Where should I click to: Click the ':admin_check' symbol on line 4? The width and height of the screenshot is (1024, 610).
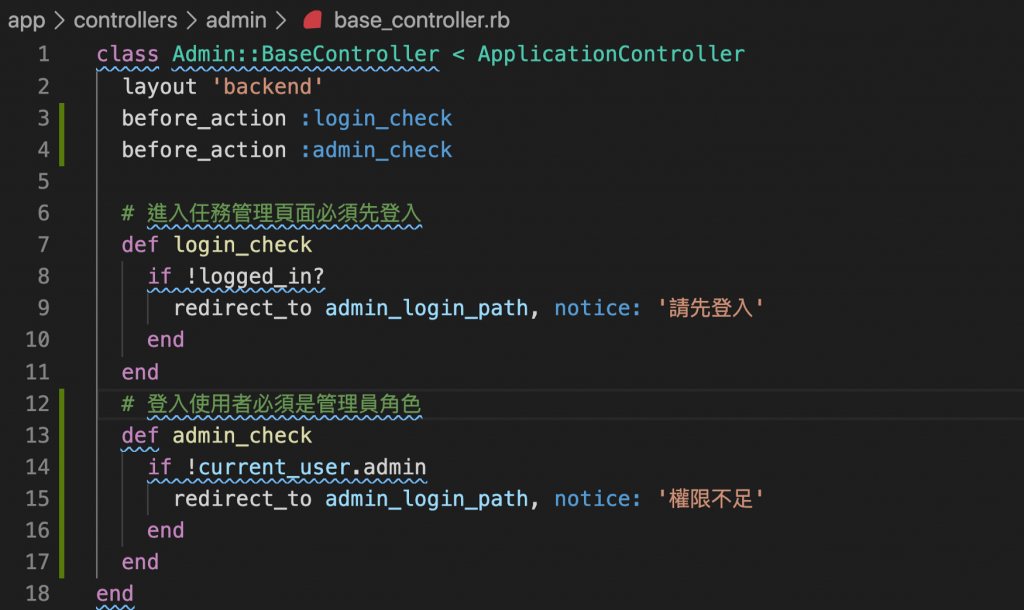tap(376, 150)
